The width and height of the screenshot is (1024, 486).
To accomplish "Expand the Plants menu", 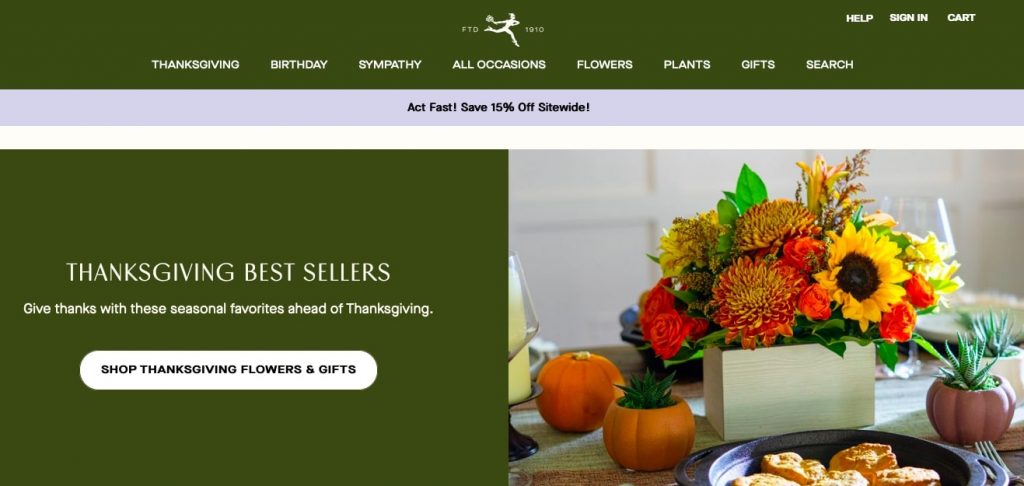I will point(687,65).
